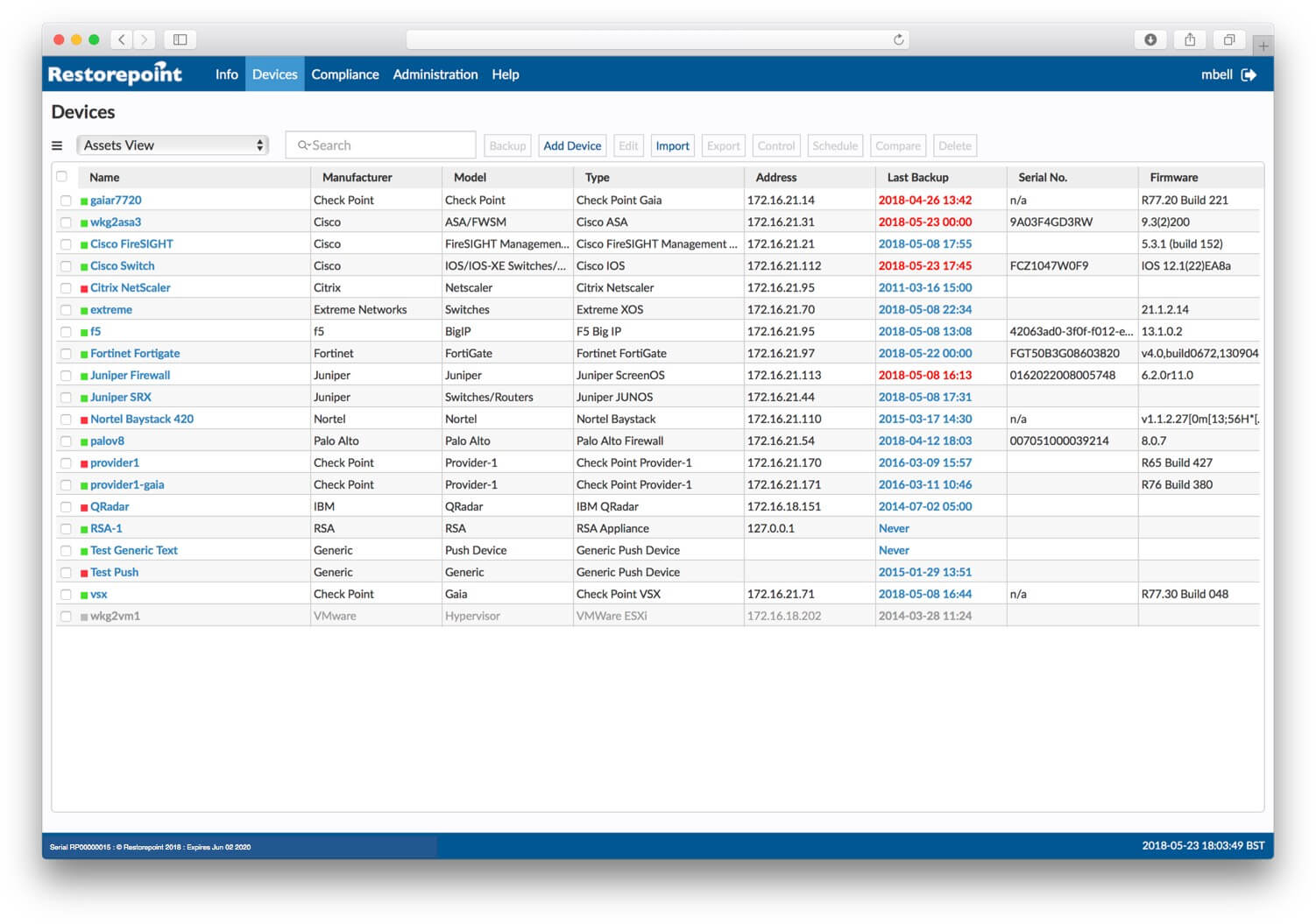Click the Add Device button
The width and height of the screenshot is (1316, 924).
(572, 145)
